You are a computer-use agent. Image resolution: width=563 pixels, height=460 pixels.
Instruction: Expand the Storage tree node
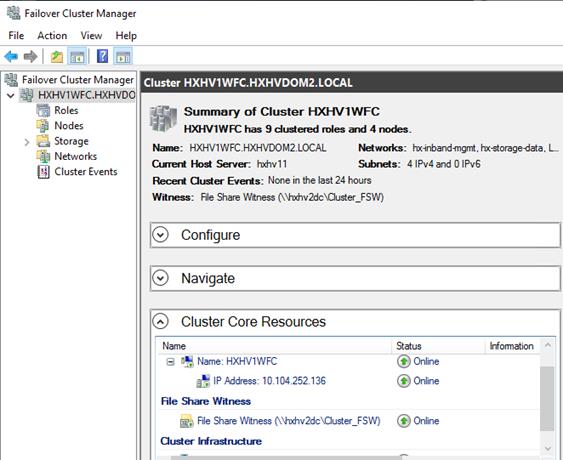pos(27,142)
